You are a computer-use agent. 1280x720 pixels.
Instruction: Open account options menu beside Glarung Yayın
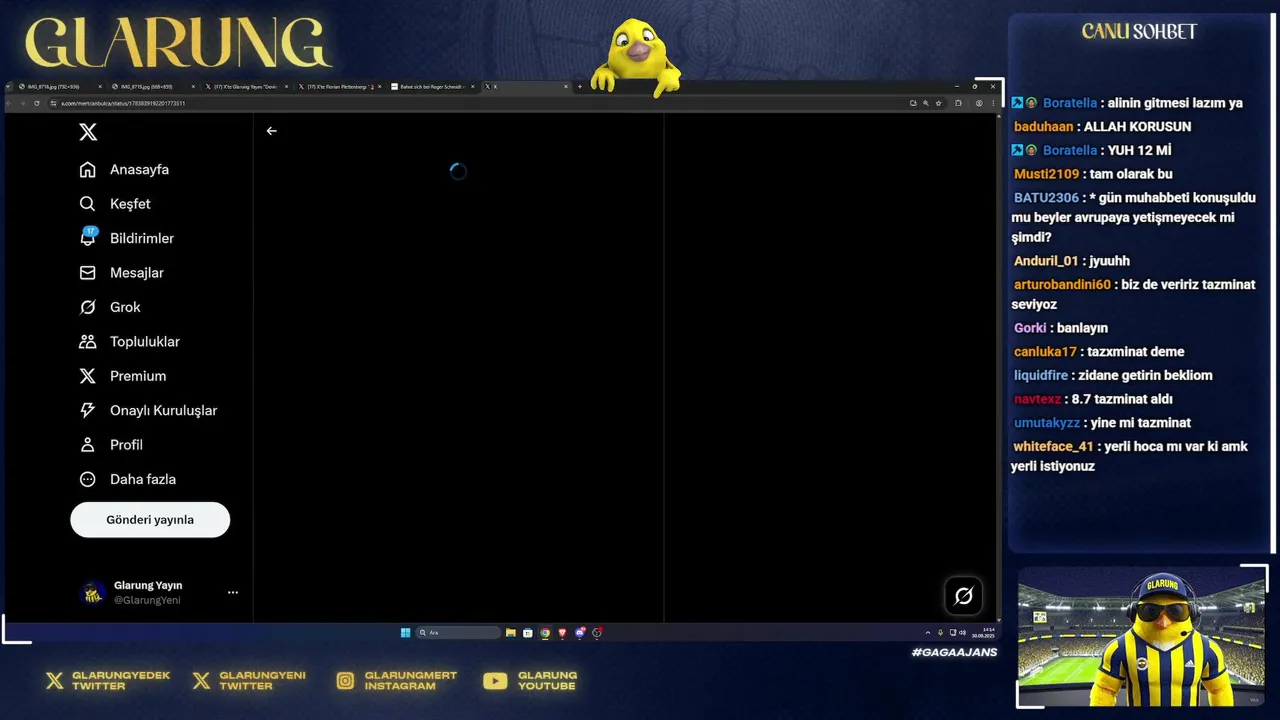(233, 592)
